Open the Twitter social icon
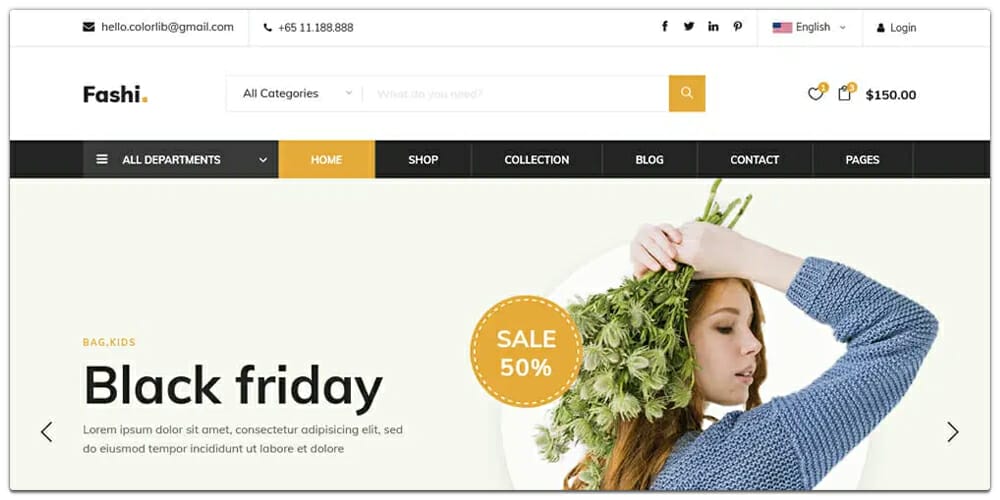The image size is (1000, 500). pos(689,27)
